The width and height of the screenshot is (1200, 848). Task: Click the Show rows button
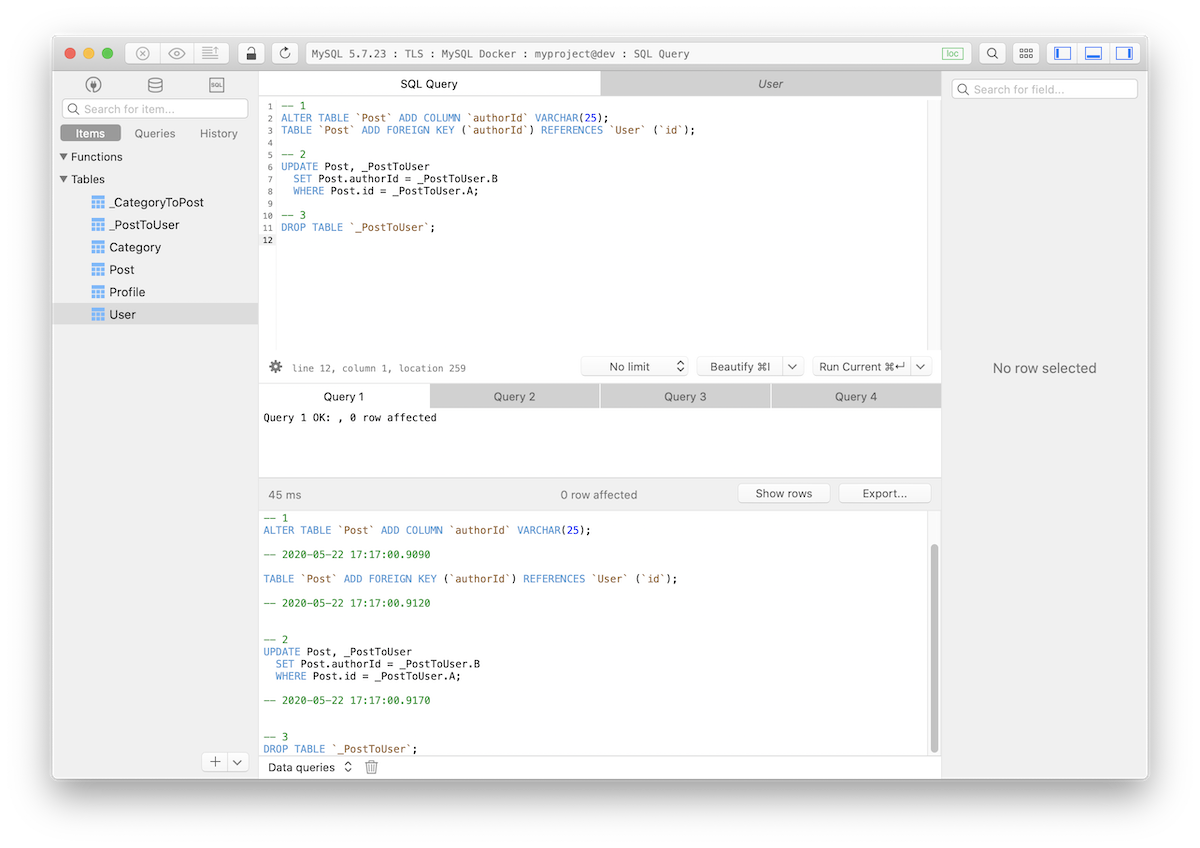[x=784, y=493]
